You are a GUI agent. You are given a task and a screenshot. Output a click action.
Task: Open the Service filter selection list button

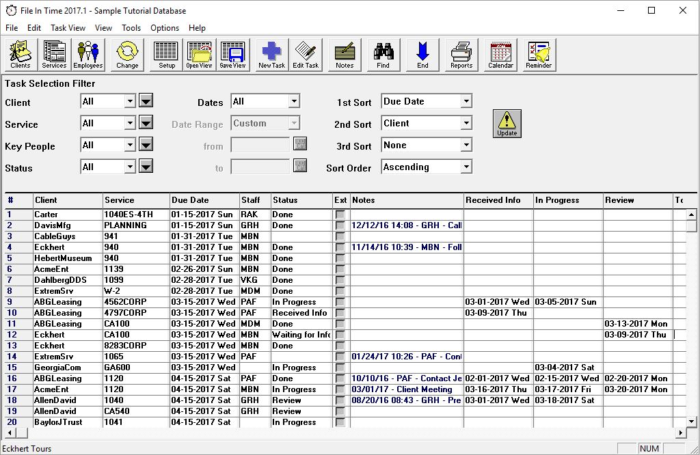[146, 122]
